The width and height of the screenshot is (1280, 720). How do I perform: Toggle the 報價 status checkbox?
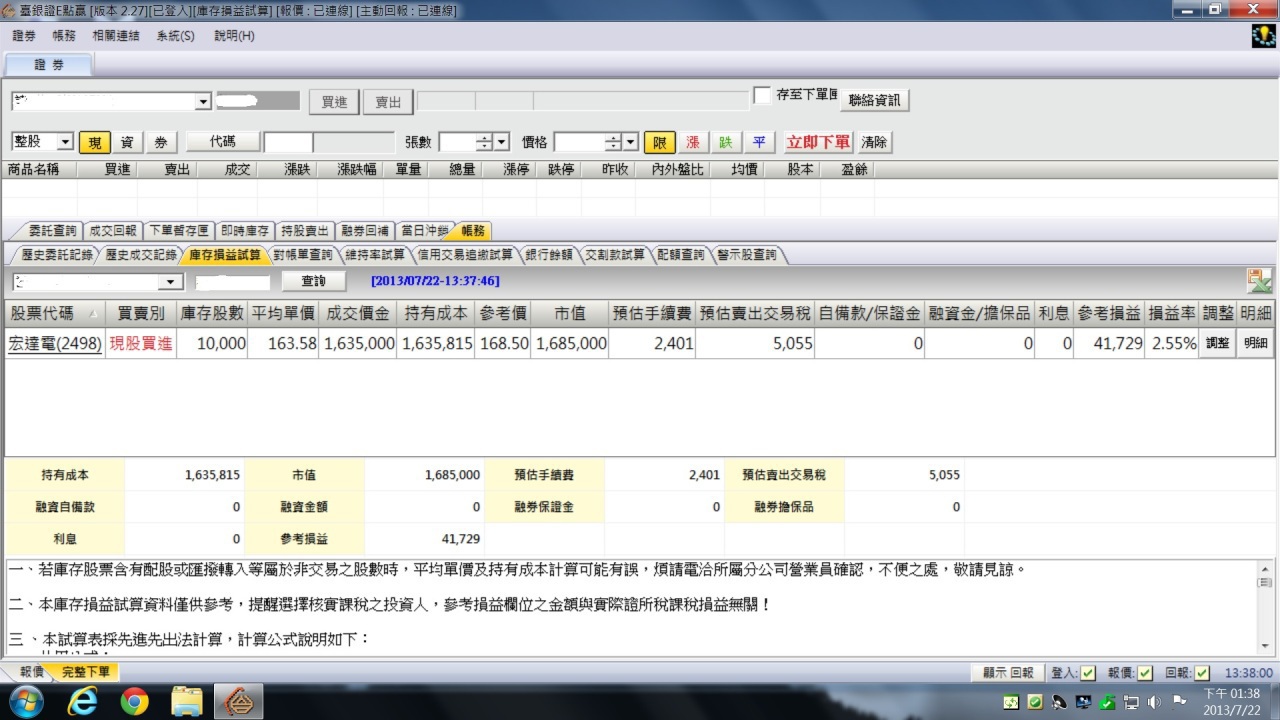click(1144, 673)
